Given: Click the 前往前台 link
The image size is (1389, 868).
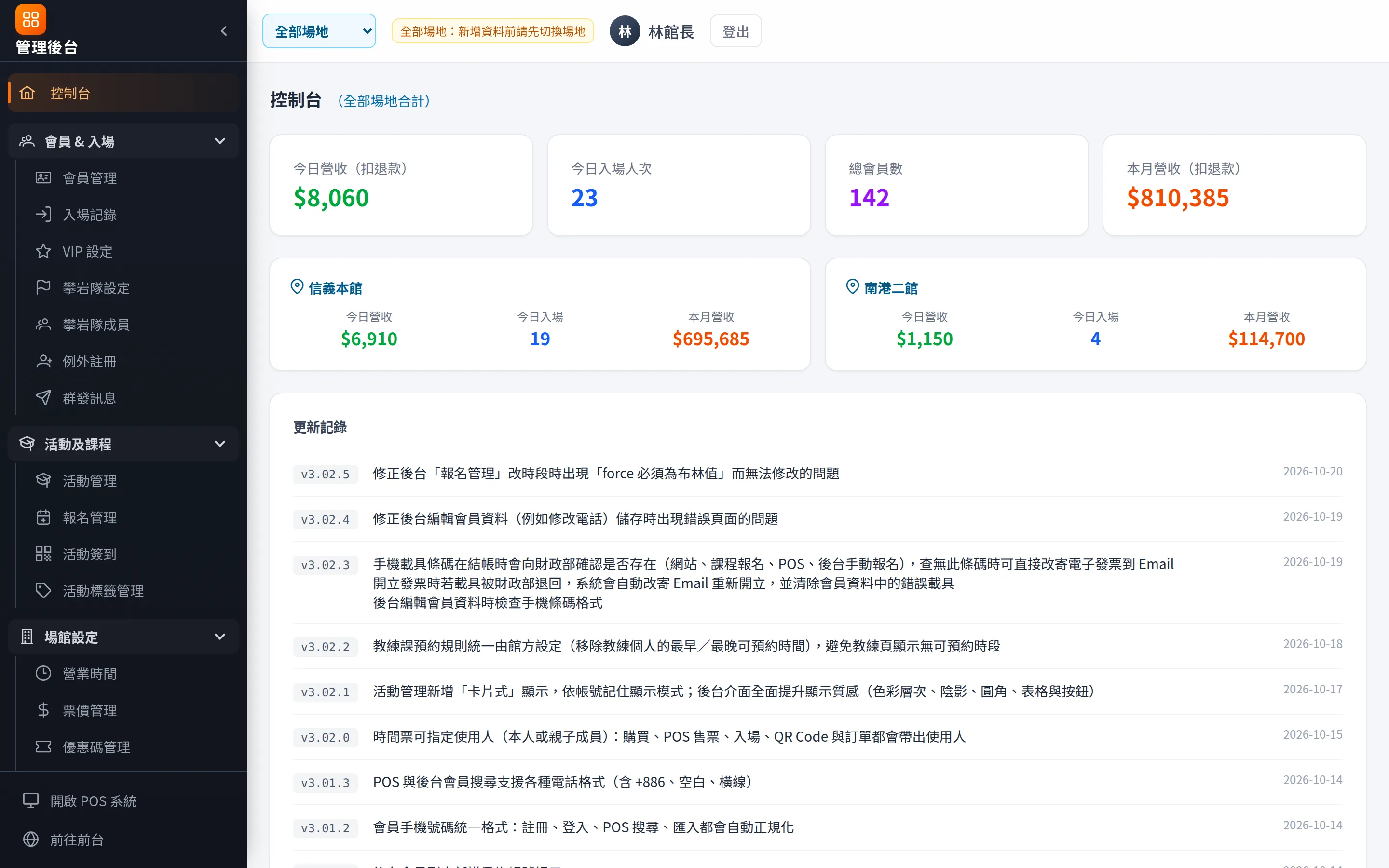Looking at the screenshot, I should pos(123,839).
